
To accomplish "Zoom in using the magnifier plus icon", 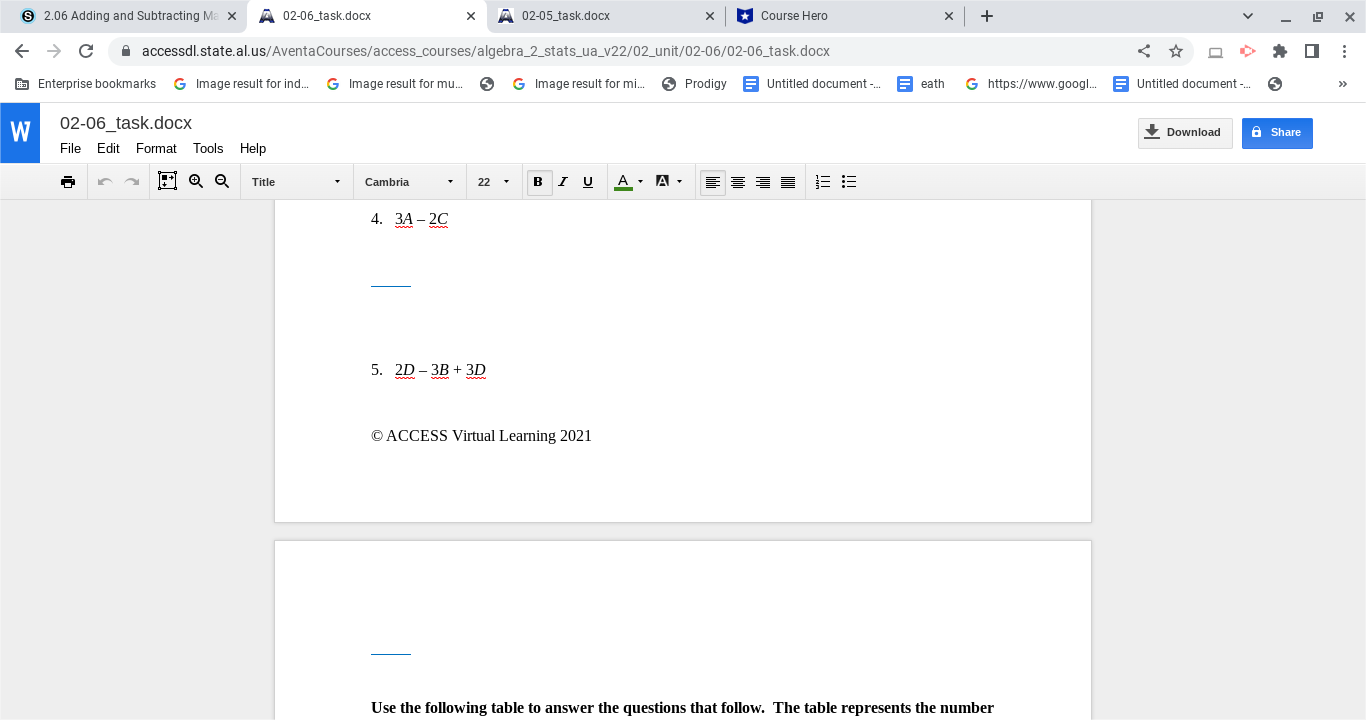I will coord(196,181).
